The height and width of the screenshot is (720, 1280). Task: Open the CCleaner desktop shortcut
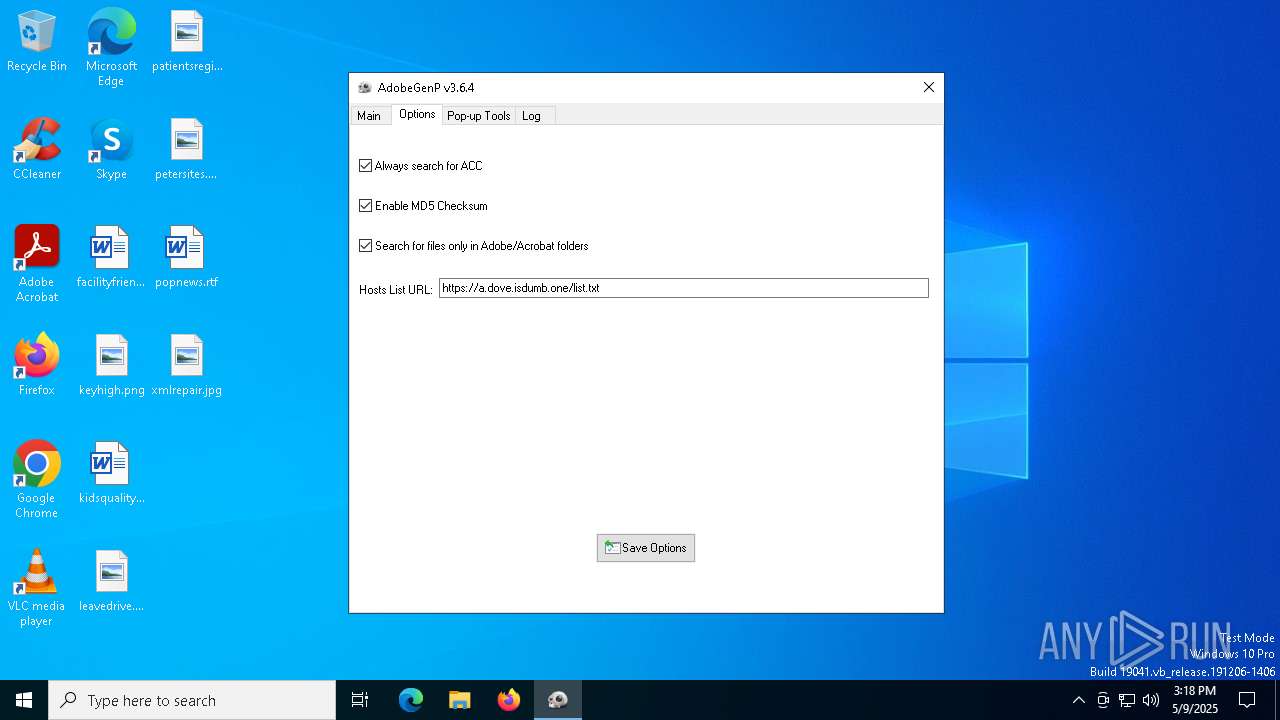click(37, 149)
